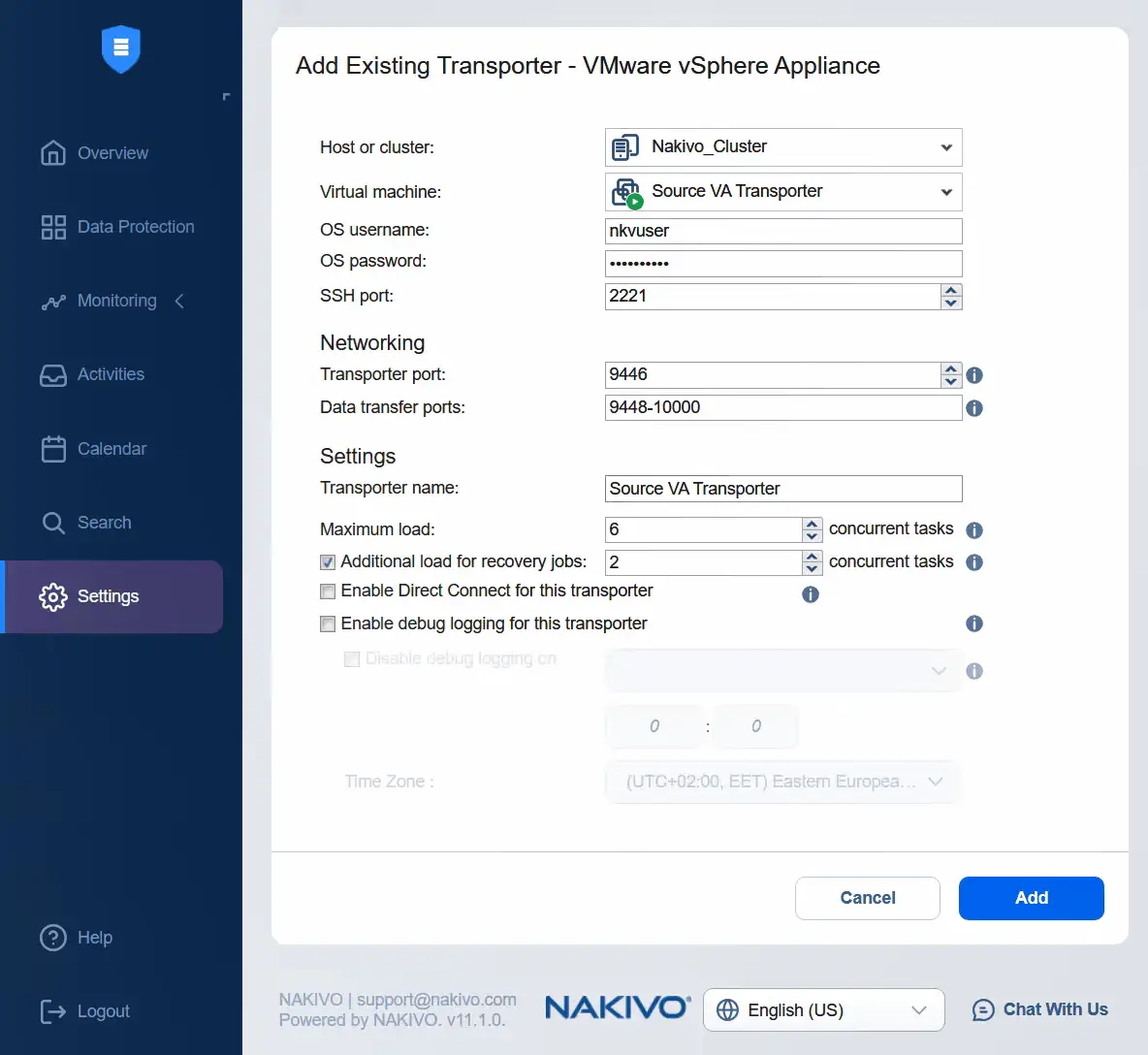Enable debug logging for this transporter
The image size is (1148, 1055).
(x=328, y=623)
